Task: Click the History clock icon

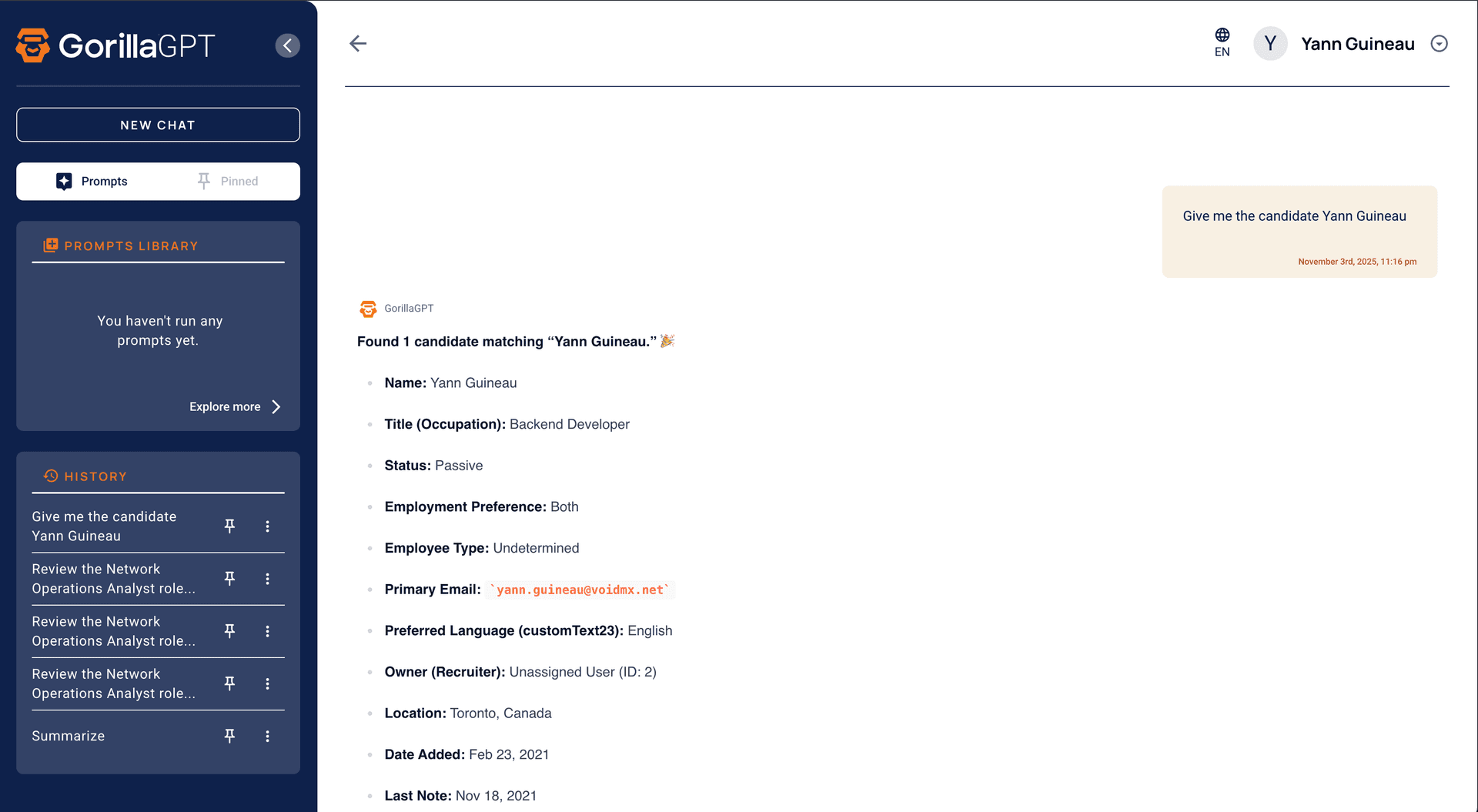Action: pos(51,476)
